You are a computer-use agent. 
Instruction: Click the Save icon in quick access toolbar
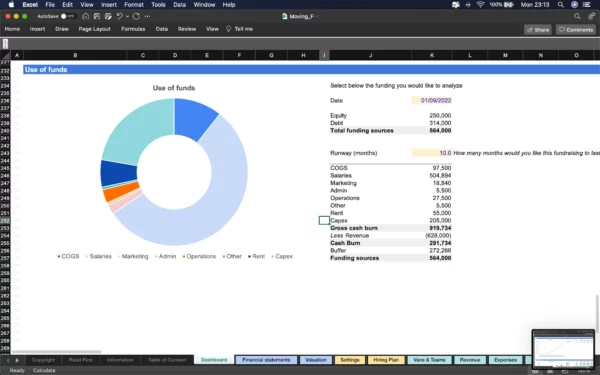97,16
